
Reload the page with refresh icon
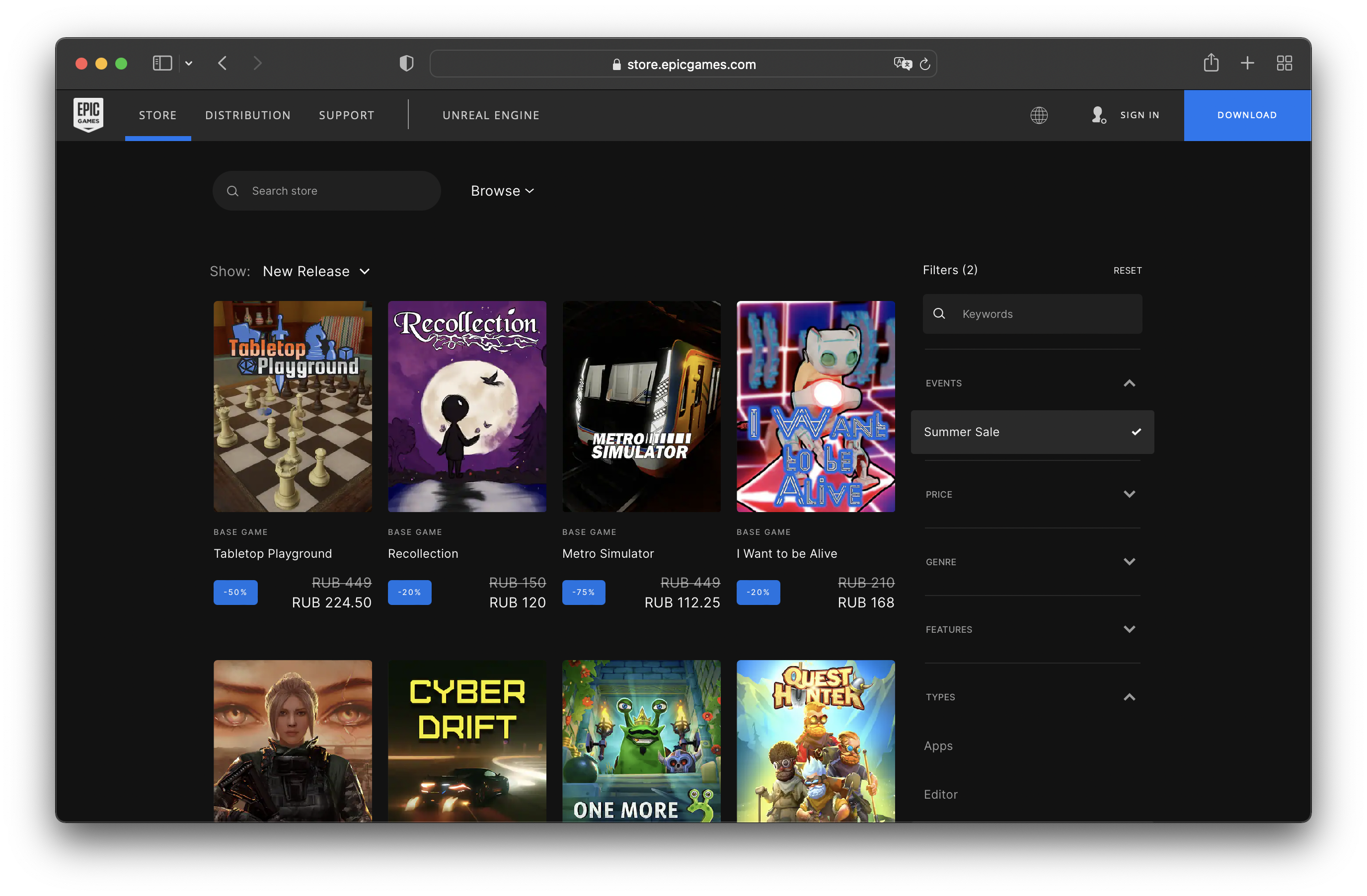pos(925,65)
